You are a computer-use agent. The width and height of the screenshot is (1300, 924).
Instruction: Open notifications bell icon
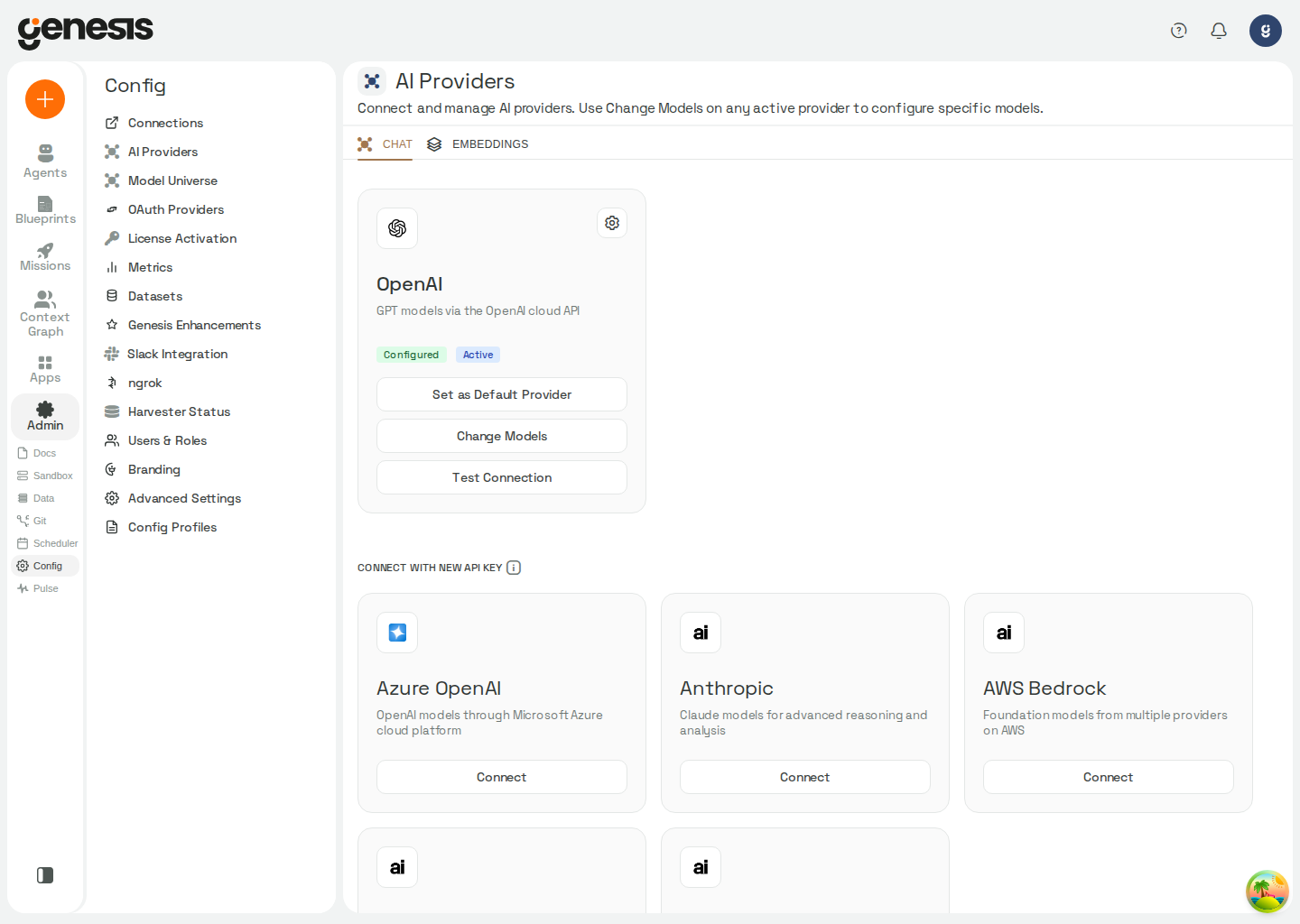click(x=1219, y=31)
